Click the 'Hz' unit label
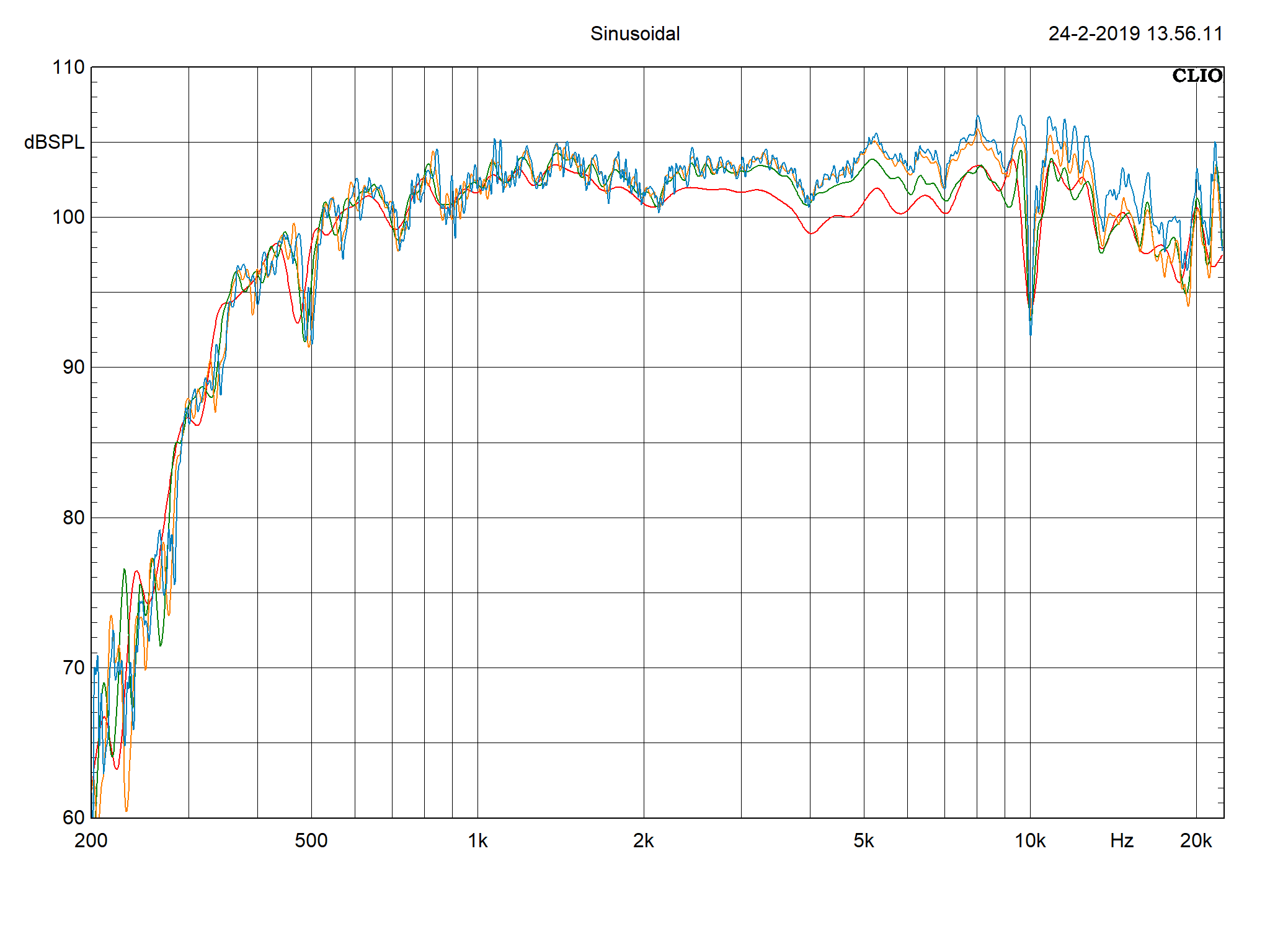1270x952 pixels. tap(1122, 840)
